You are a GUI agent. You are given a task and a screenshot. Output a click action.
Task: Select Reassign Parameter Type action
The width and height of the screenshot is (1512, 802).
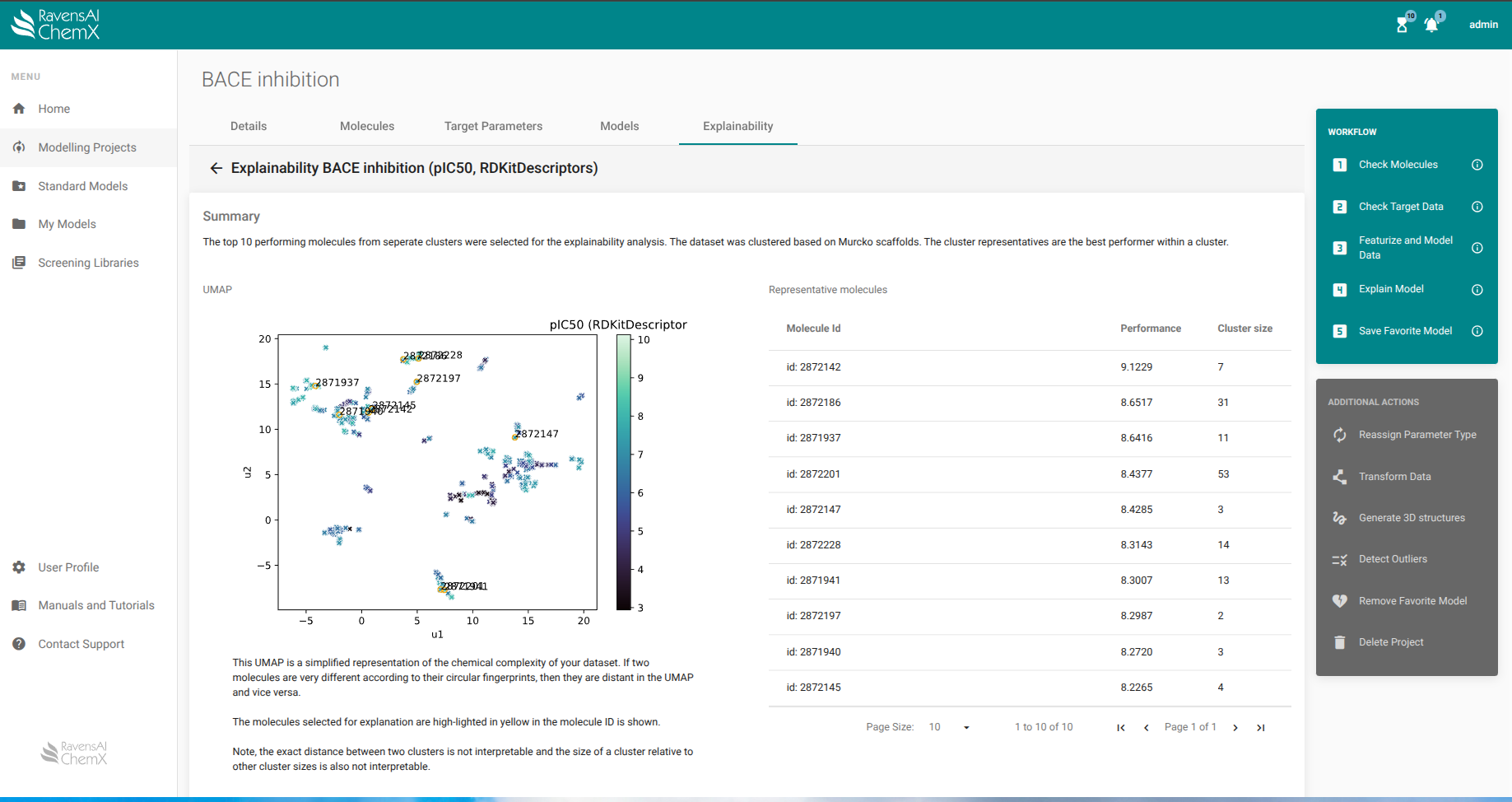(1417, 435)
